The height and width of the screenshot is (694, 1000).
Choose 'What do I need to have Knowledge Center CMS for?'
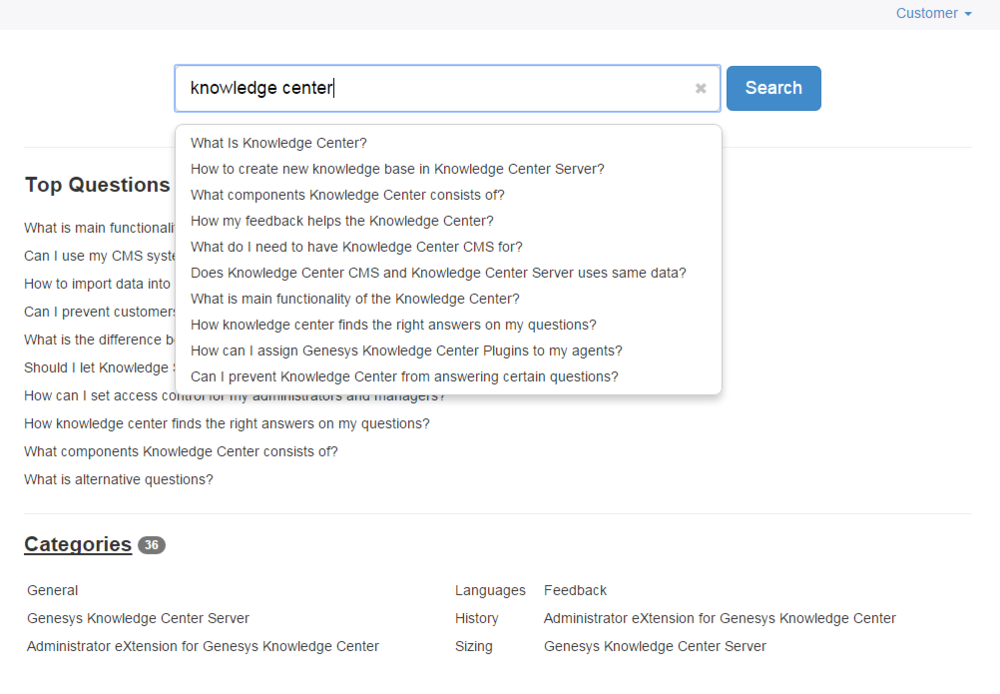click(x=357, y=247)
